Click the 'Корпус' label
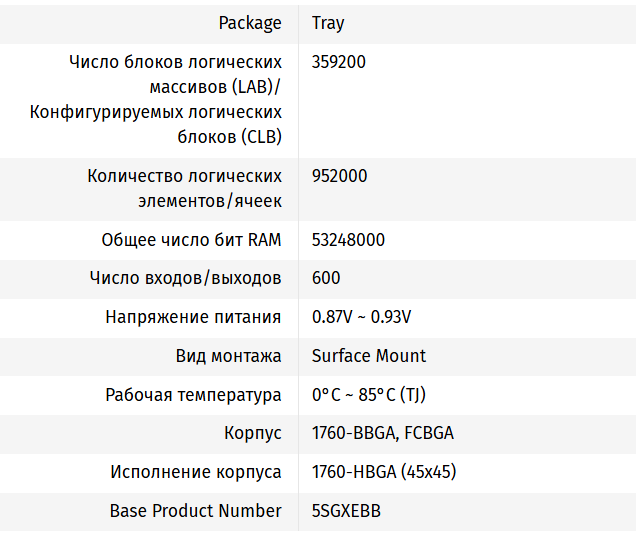The height and width of the screenshot is (547, 636). (253, 434)
